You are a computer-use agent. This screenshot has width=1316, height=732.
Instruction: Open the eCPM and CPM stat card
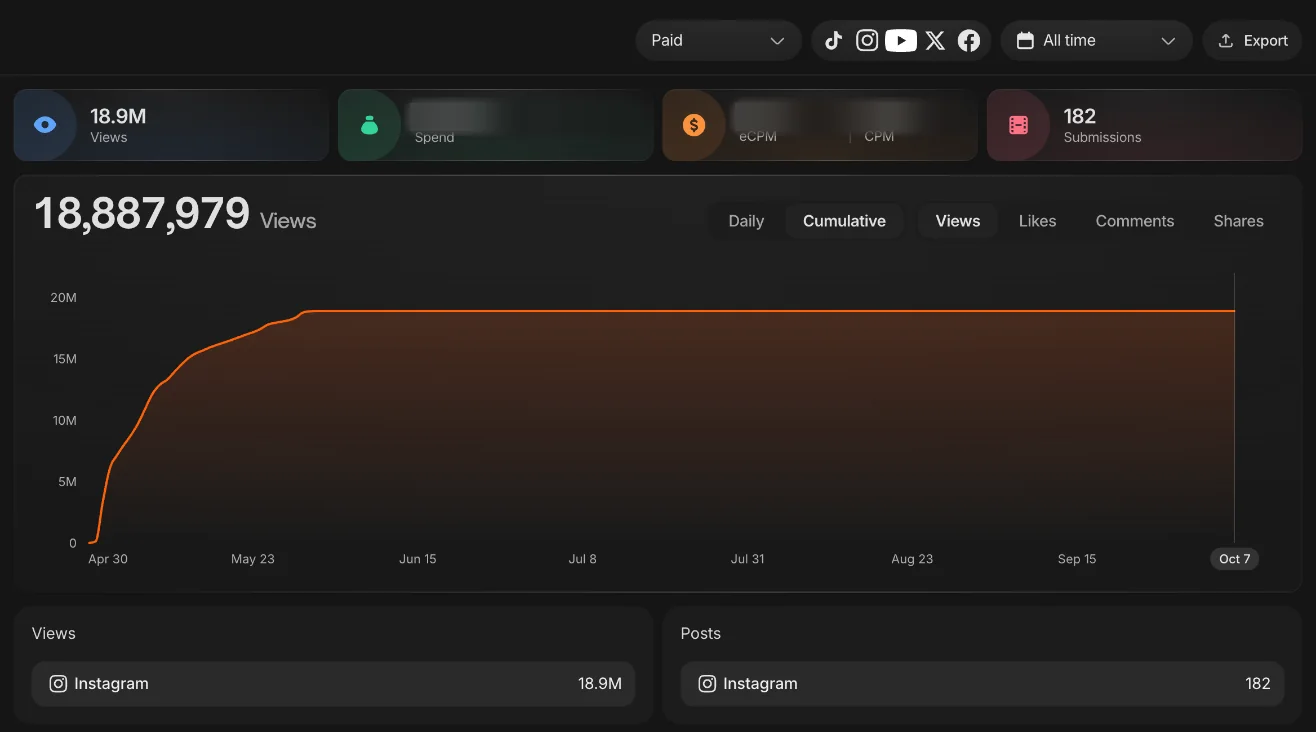820,125
